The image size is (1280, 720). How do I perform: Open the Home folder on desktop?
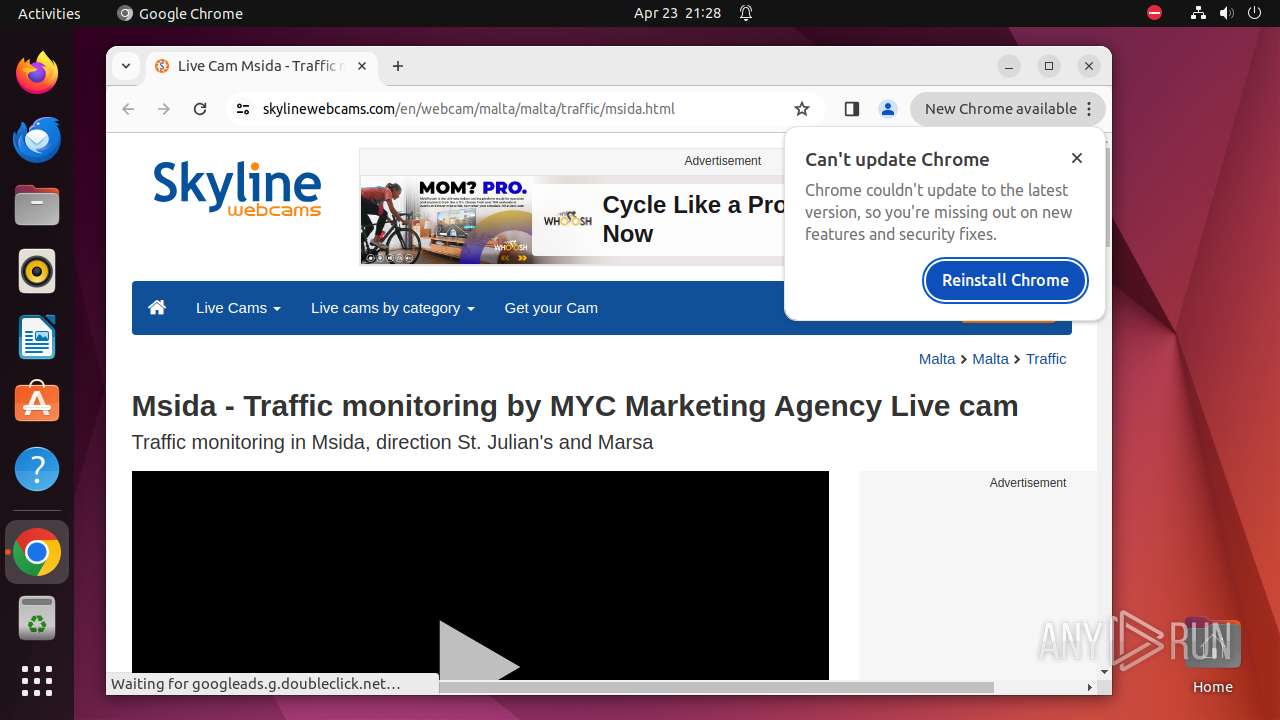point(1212,655)
